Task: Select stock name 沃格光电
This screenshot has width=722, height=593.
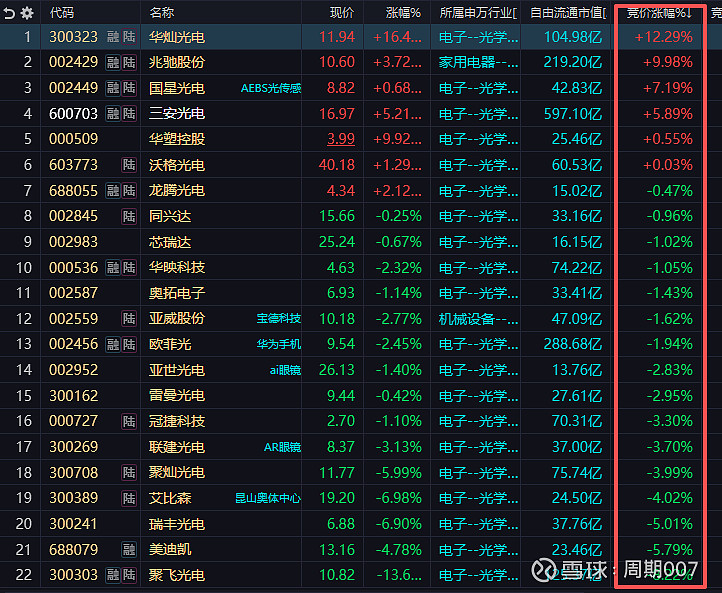Action: click(x=177, y=165)
